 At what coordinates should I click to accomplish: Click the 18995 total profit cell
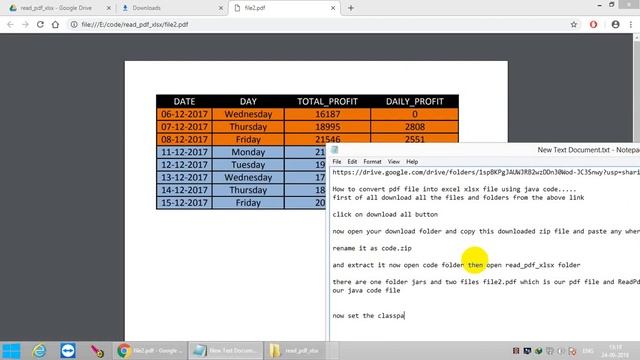327,127
